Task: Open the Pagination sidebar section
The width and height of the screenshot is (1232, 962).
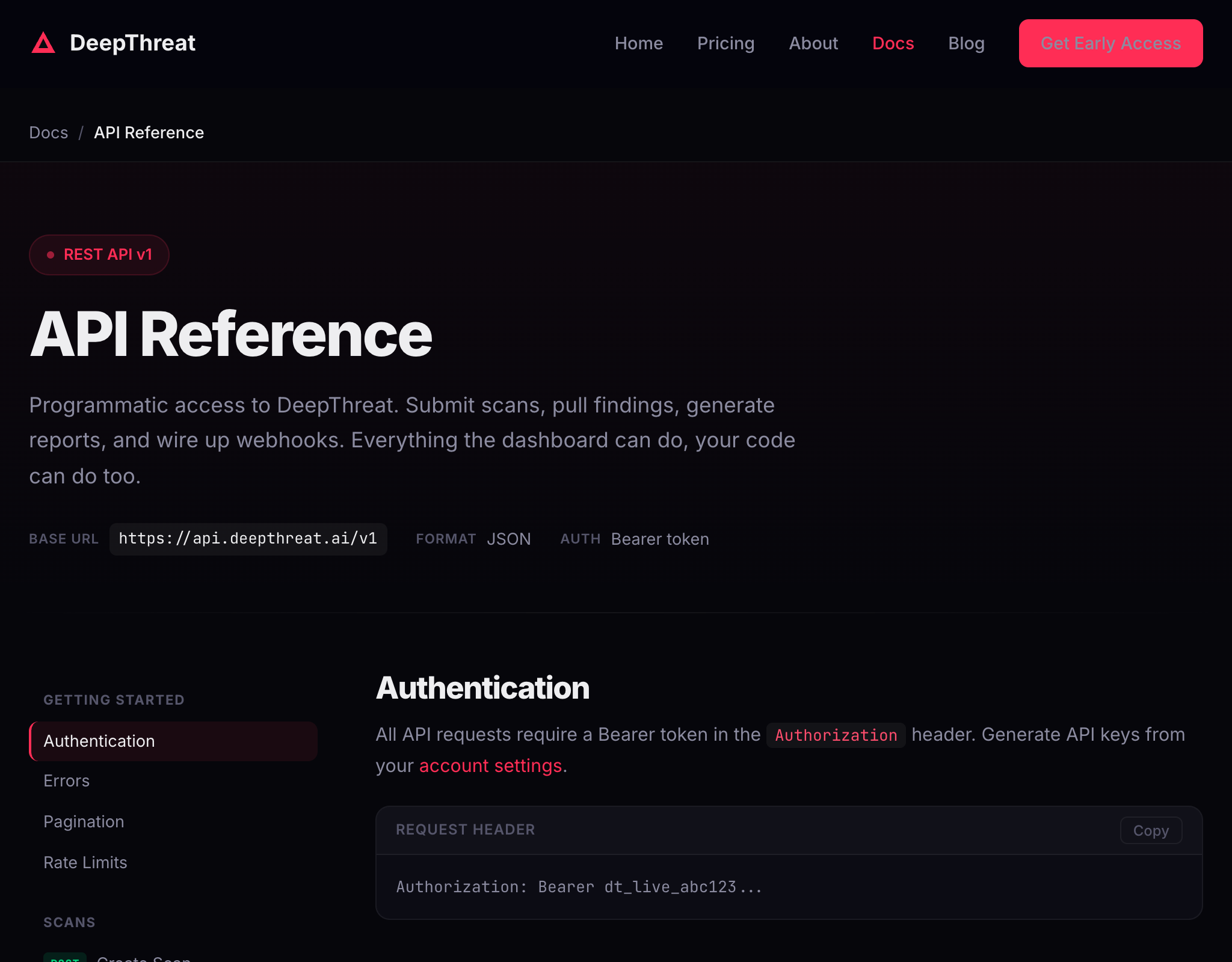Action: (x=84, y=821)
